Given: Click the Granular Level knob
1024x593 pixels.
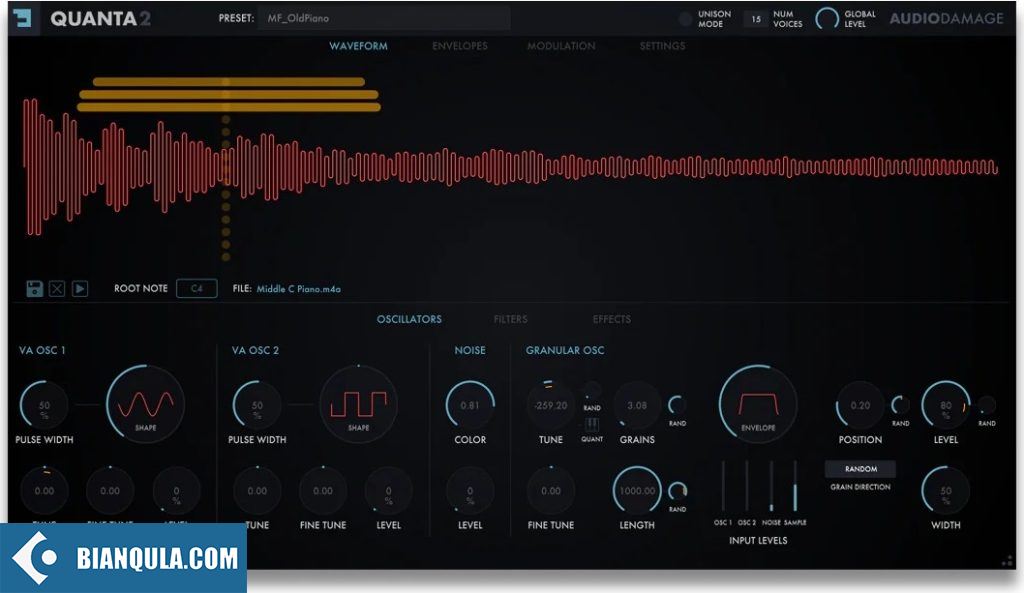Looking at the screenshot, I should click(946, 405).
